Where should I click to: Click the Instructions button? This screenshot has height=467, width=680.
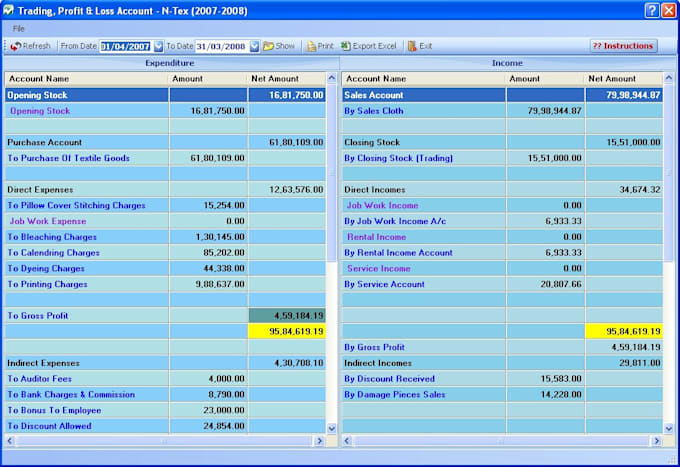[623, 46]
